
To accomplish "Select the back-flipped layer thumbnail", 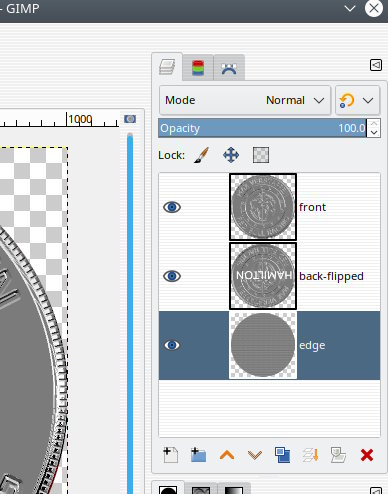I will [263, 276].
